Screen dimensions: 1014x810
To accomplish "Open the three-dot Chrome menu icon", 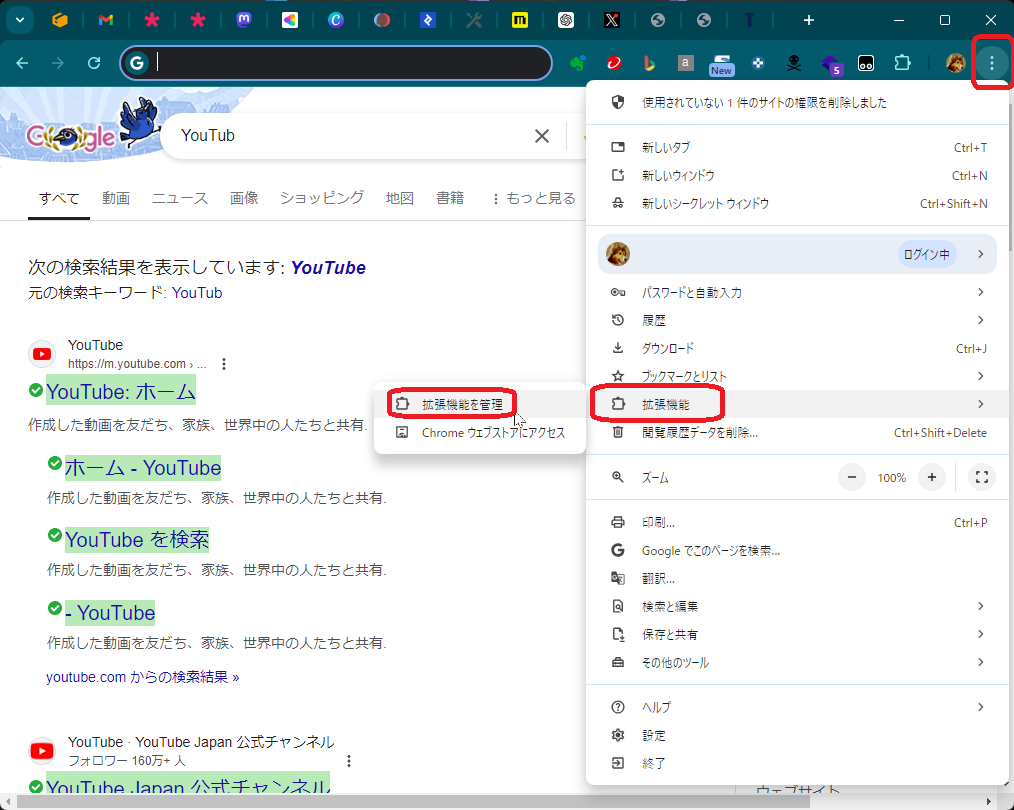I will pyautogui.click(x=992, y=62).
